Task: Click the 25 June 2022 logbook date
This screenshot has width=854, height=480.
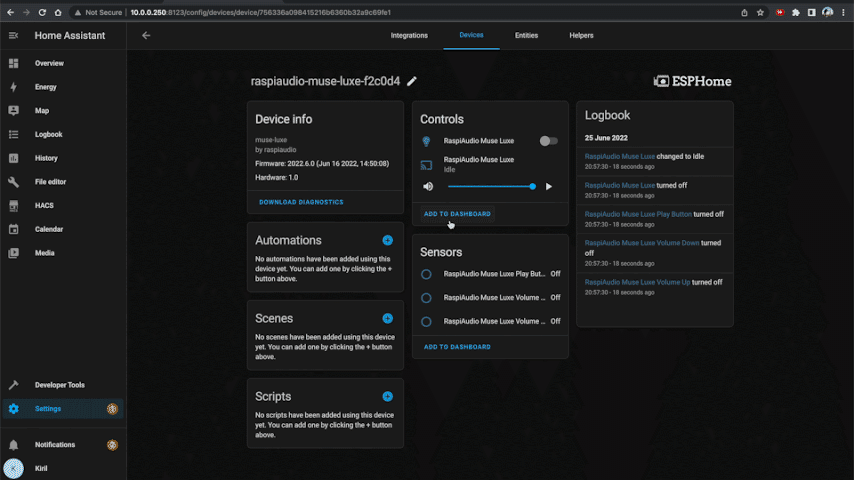Action: (606, 138)
